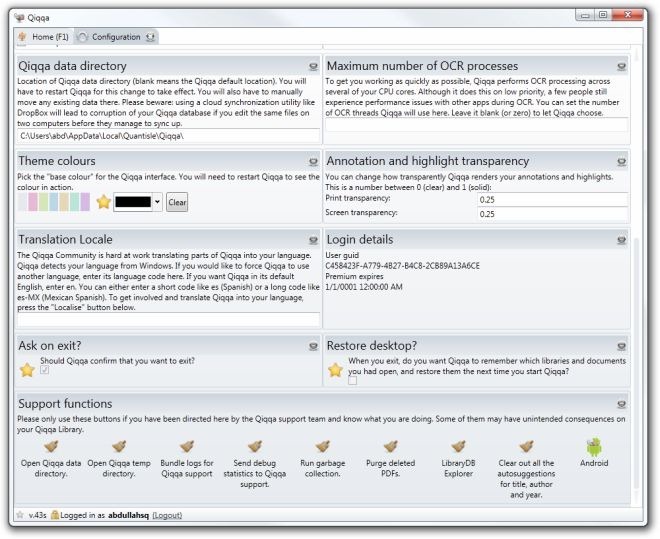660x539 pixels.
Task: Click star icon next to Theme colour picker
Action: coord(104,202)
